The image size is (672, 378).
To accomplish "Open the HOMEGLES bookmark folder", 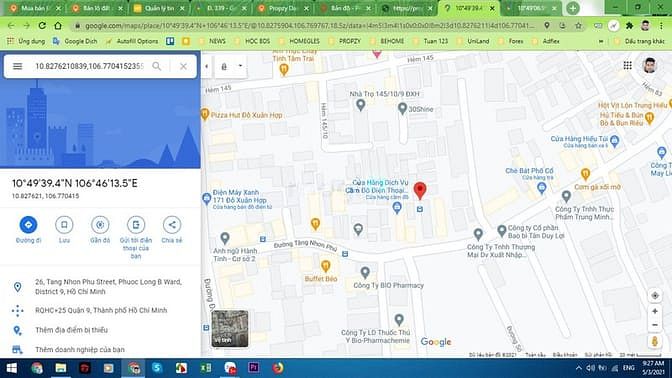I will coord(299,41).
